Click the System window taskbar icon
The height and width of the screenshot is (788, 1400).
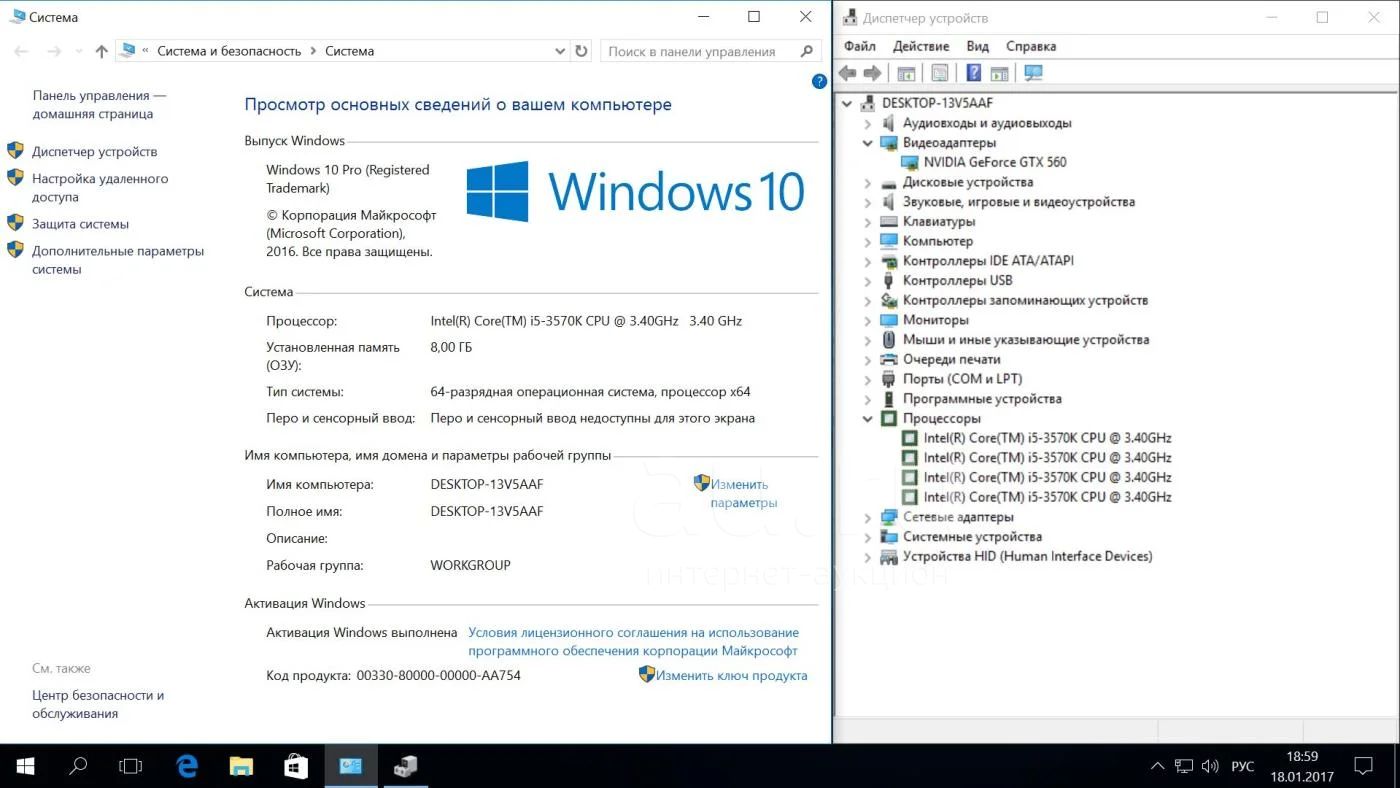click(x=350, y=766)
